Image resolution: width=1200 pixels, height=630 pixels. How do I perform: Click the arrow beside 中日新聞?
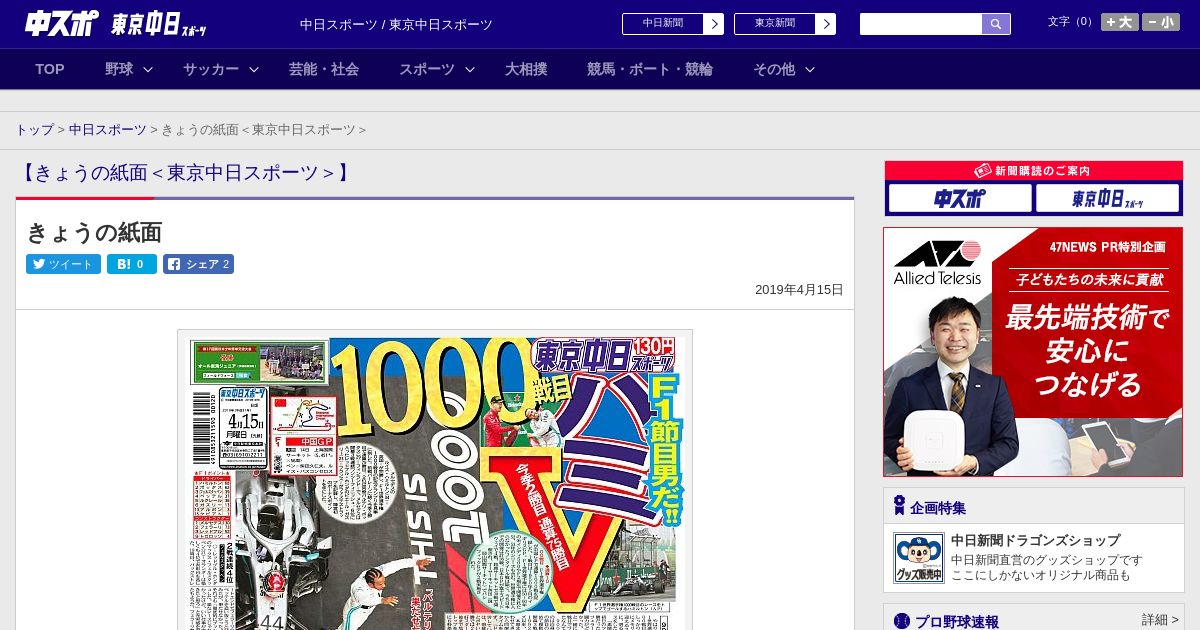pos(714,24)
